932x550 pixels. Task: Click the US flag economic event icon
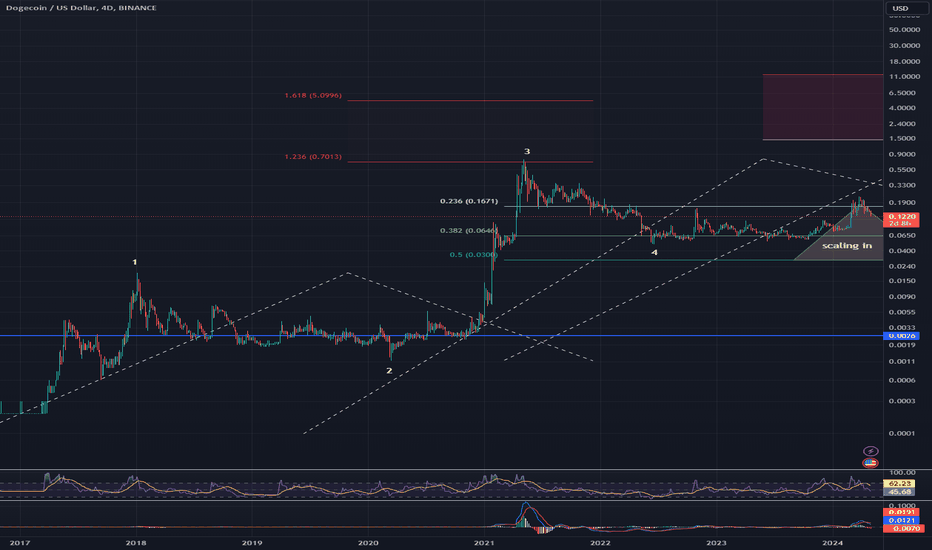coord(870,463)
